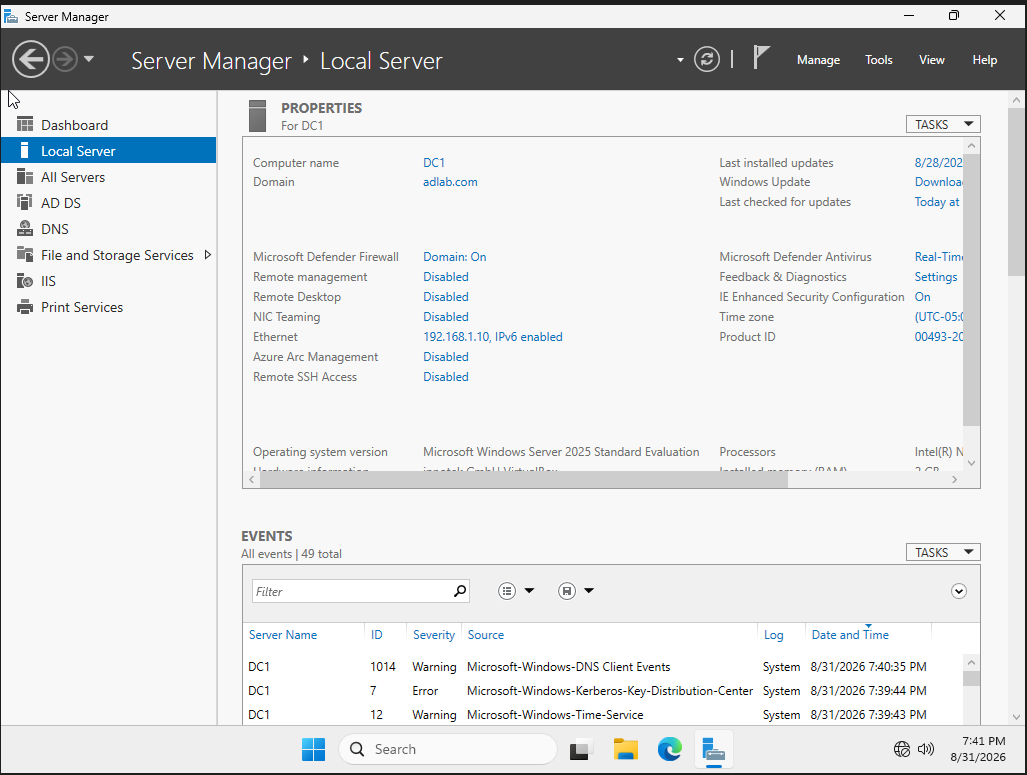Screen dimensions: 1027x775
Task: Select the Print Services printer icon
Action: coord(25,307)
